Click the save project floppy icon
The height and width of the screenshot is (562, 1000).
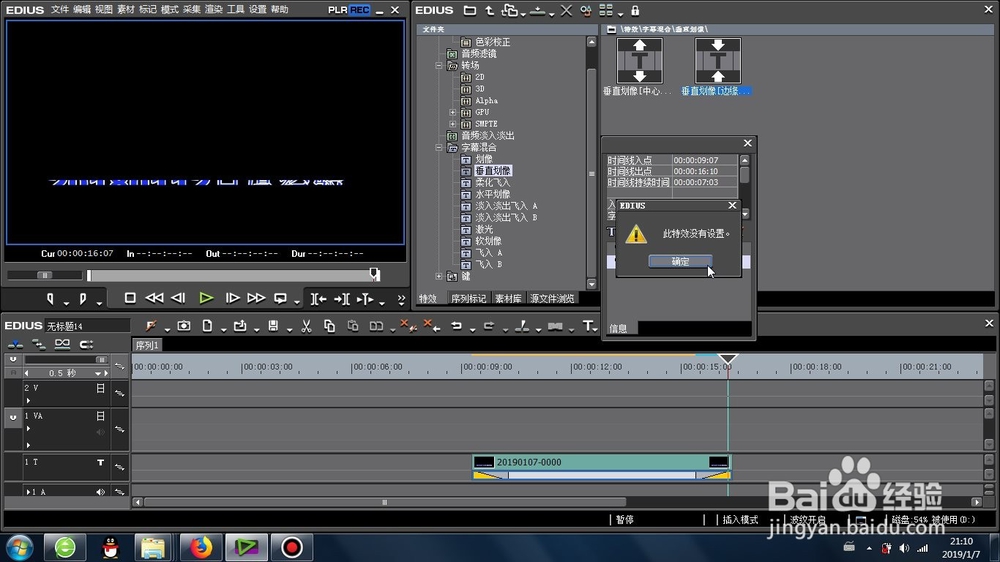click(x=273, y=326)
